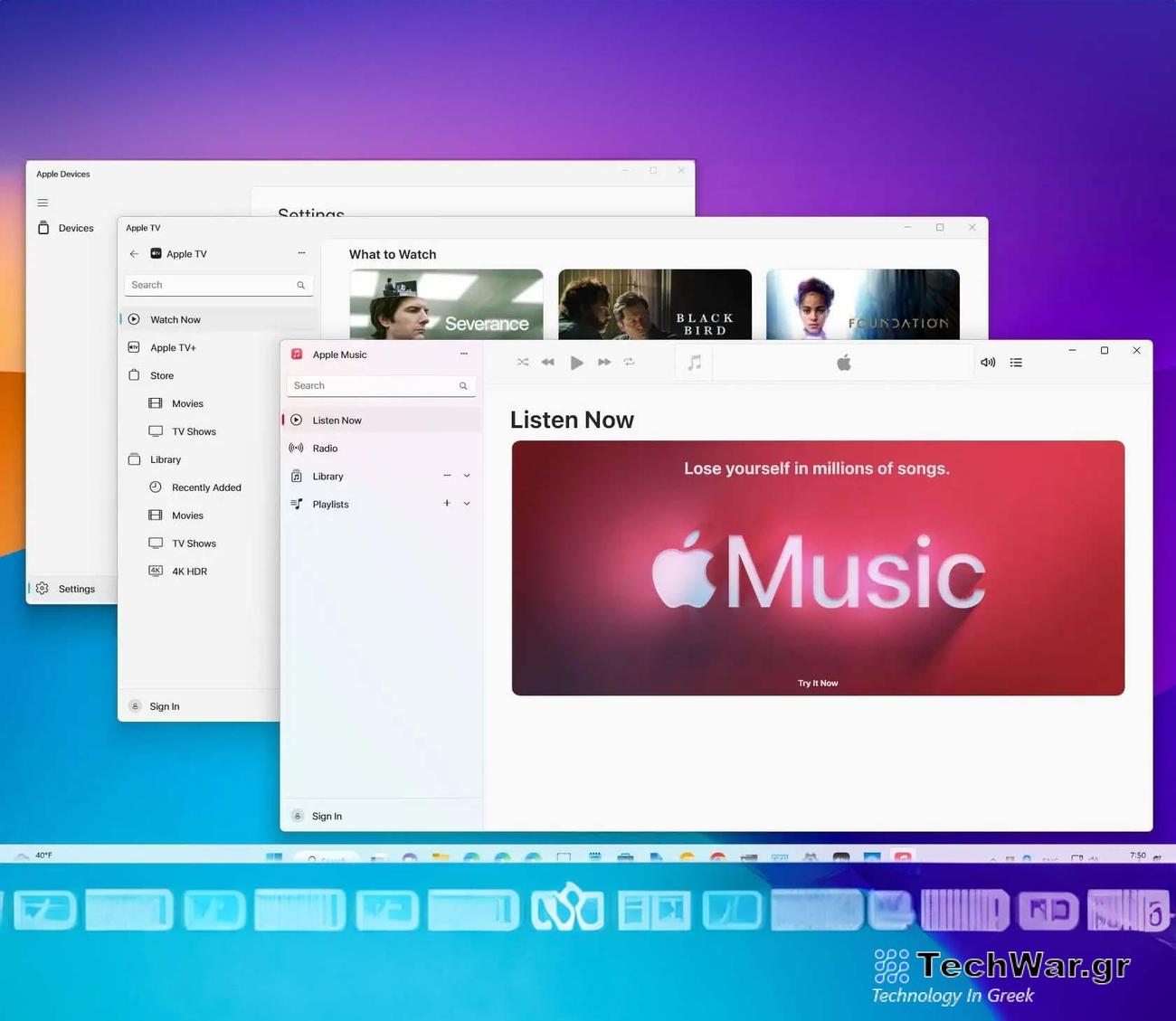Go to Settings in the Apple Devices sidebar

click(x=76, y=589)
